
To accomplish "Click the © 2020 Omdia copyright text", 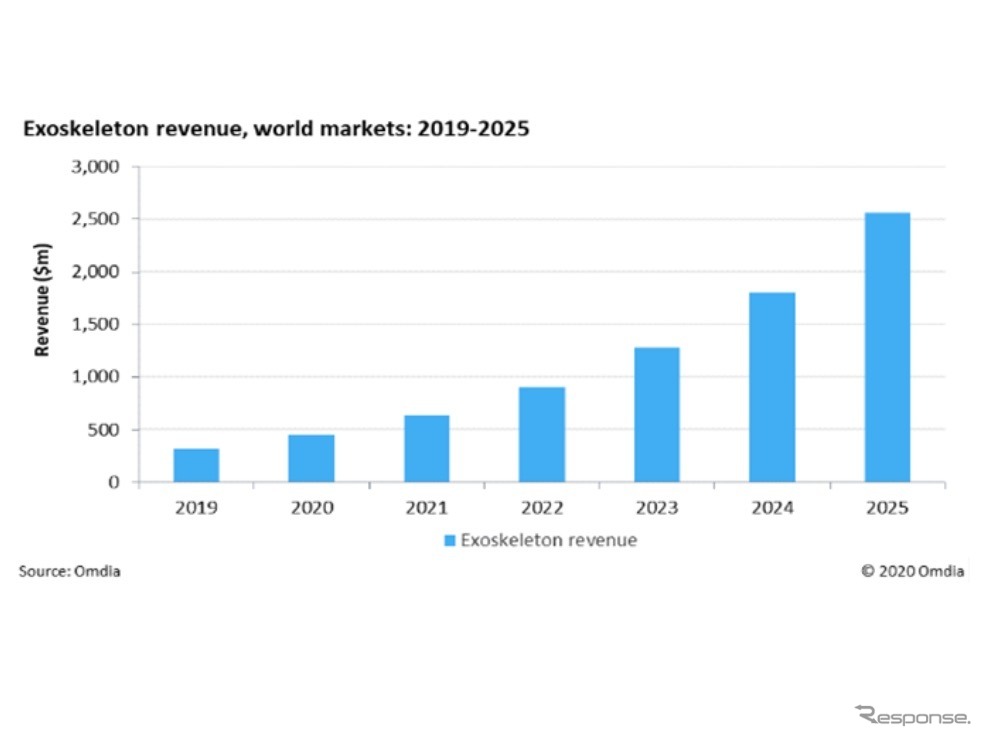I will click(912, 572).
